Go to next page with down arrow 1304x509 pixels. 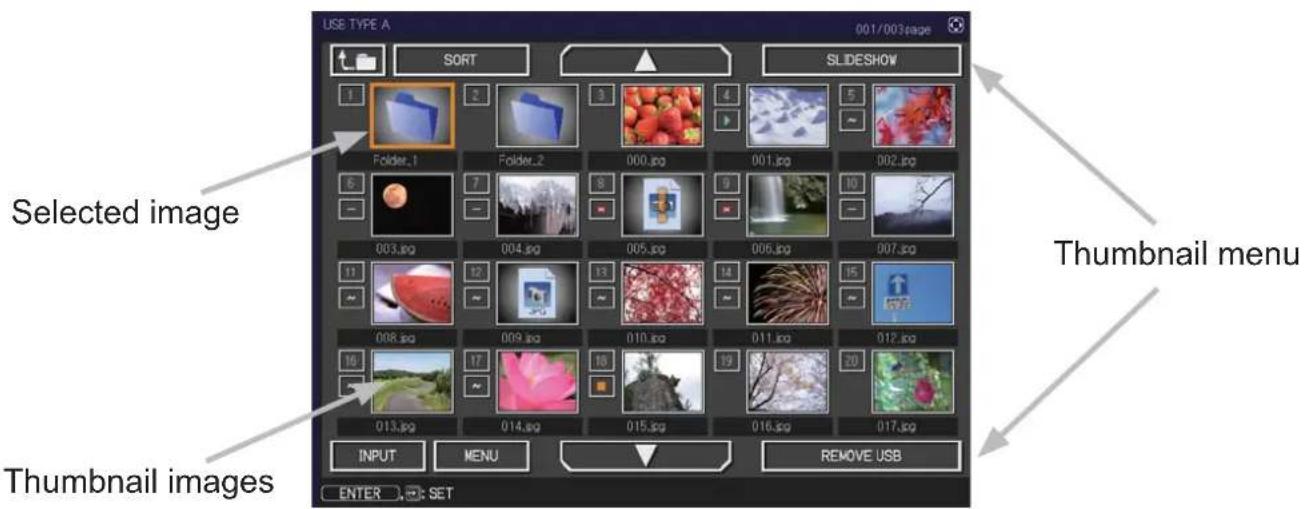(x=646, y=456)
